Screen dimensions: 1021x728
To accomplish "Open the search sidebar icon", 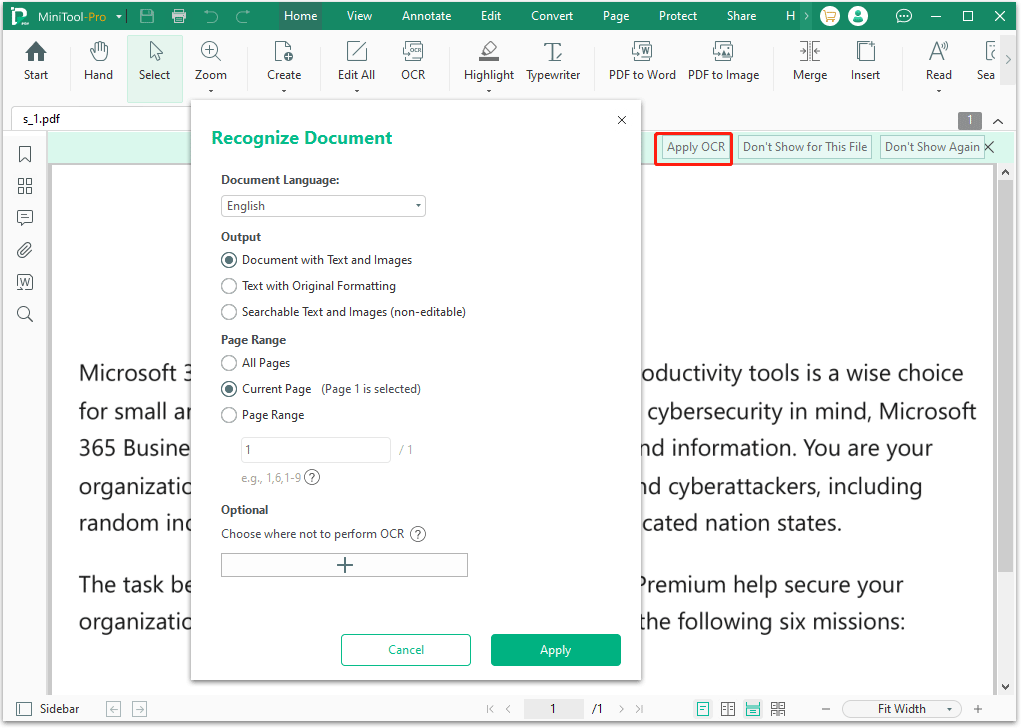I will 25,315.
